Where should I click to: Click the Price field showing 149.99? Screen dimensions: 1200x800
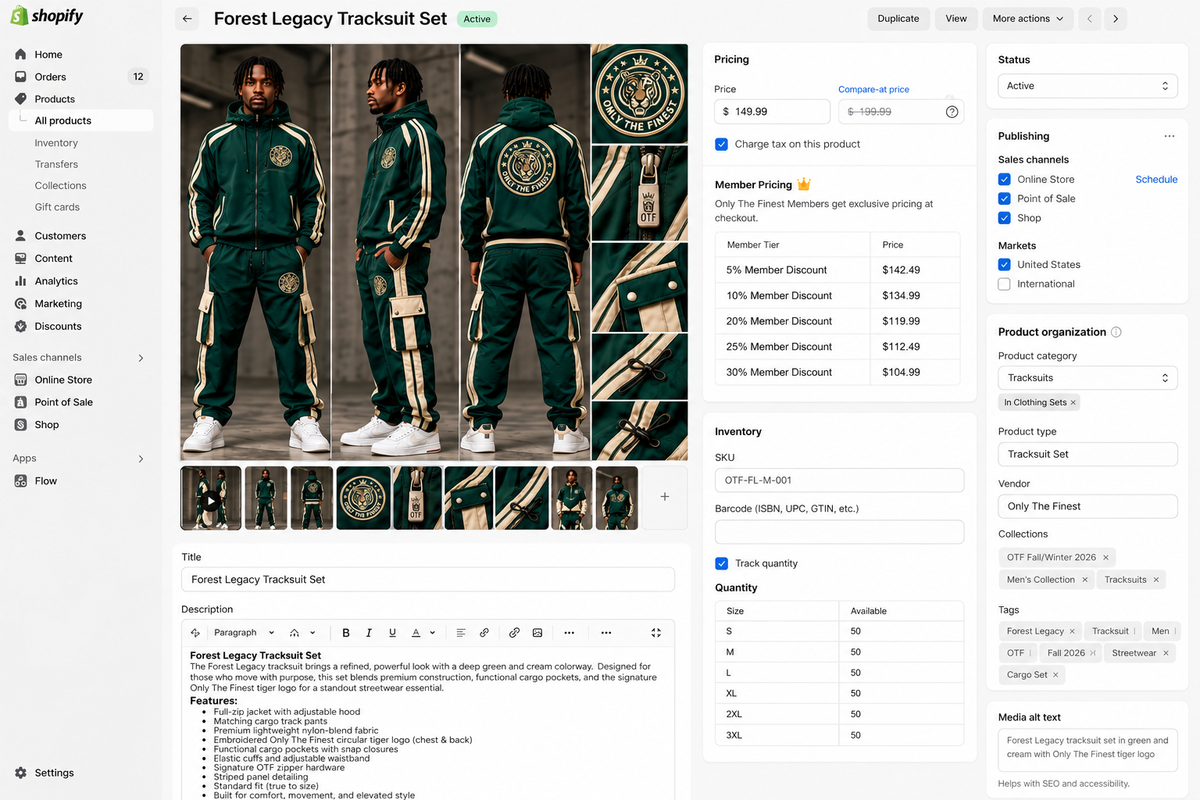point(772,112)
